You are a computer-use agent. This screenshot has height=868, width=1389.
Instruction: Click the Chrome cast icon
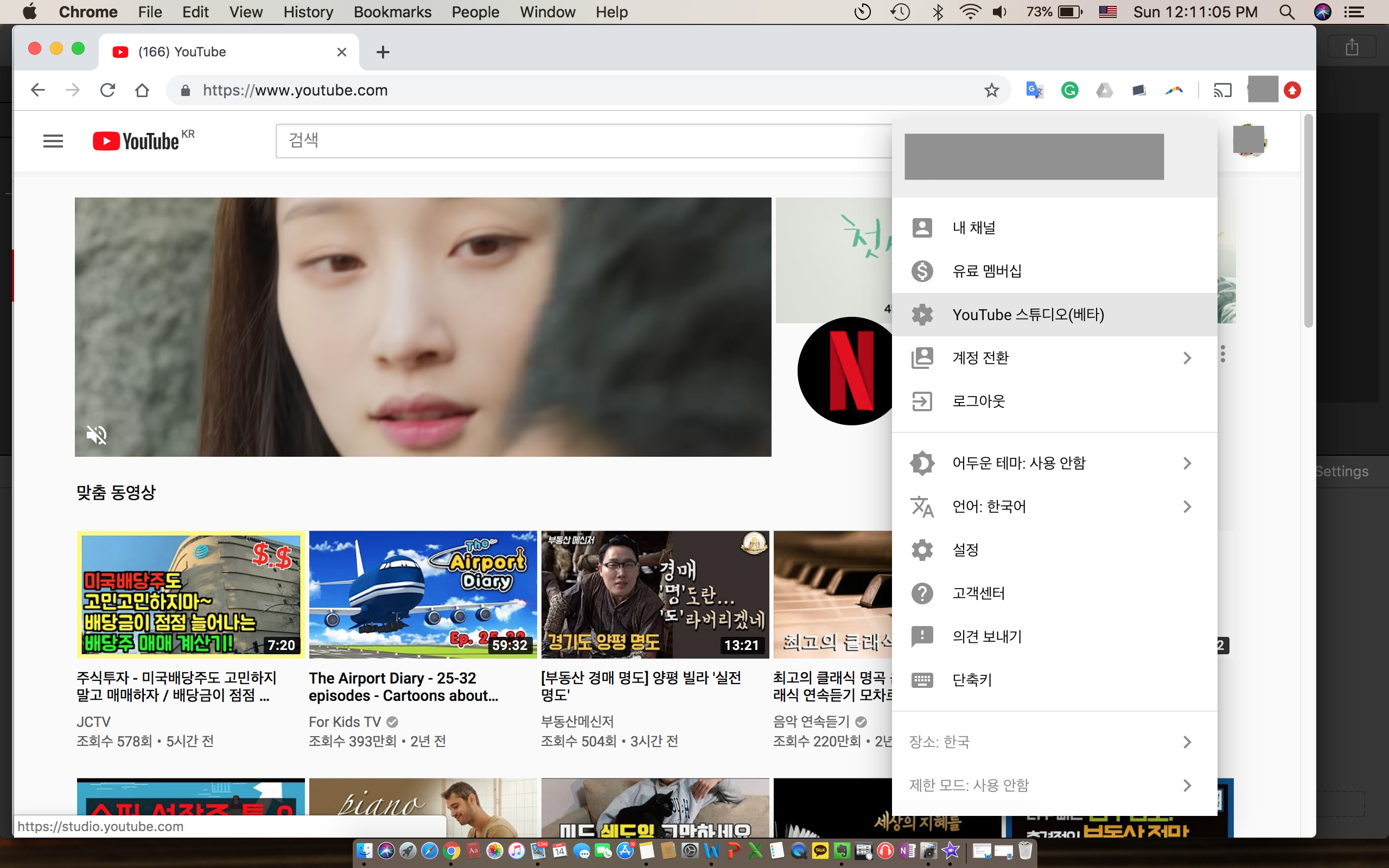tap(1222, 90)
